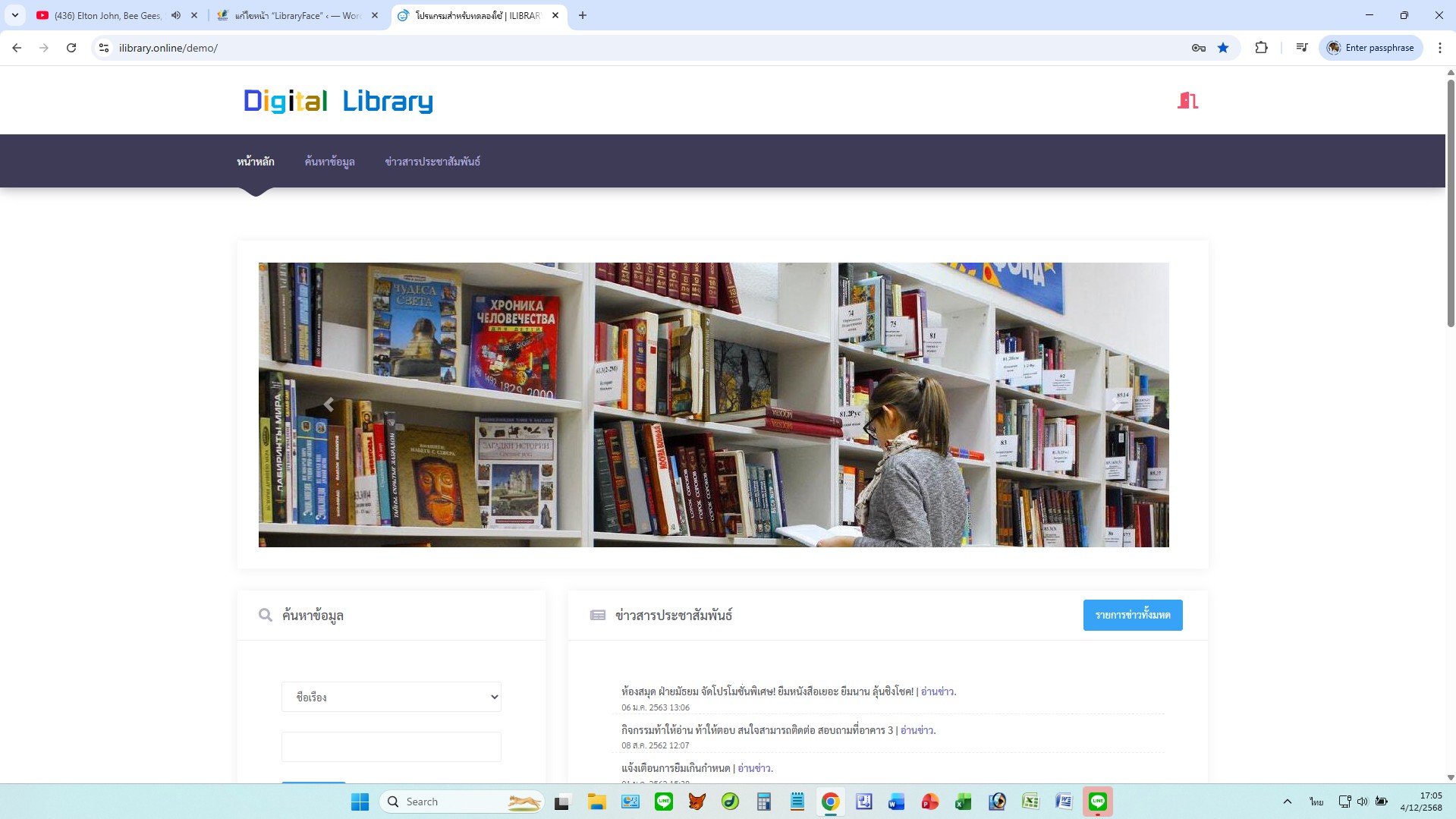View site information icon beside the URL
The height and width of the screenshot is (819, 1456).
104,48
